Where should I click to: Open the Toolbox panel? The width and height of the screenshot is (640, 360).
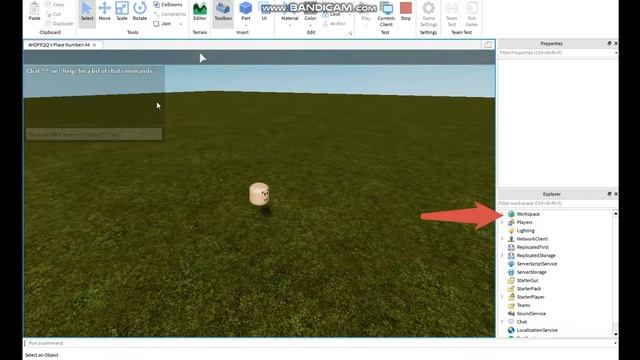click(x=223, y=11)
